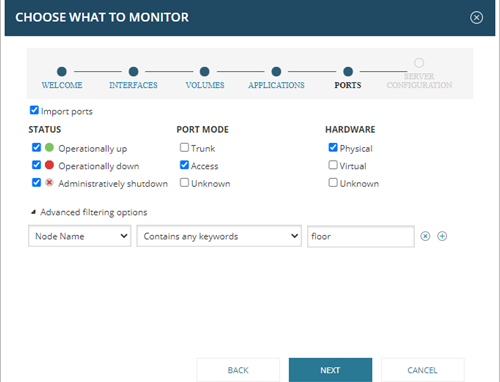500x382 pixels.
Task: Click the Volumes step circle
Action: tap(204, 71)
